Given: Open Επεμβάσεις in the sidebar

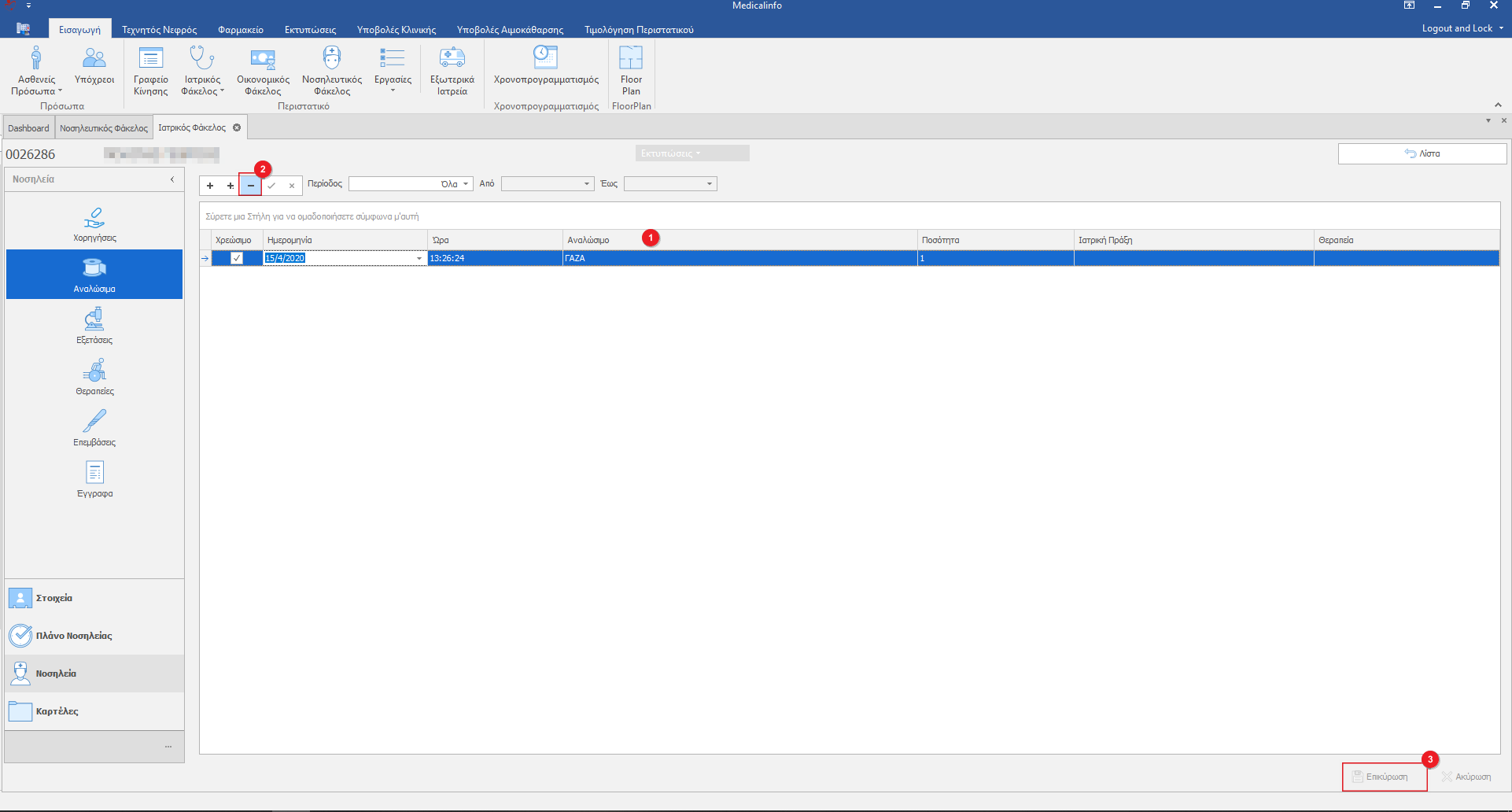Looking at the screenshot, I should click(94, 429).
